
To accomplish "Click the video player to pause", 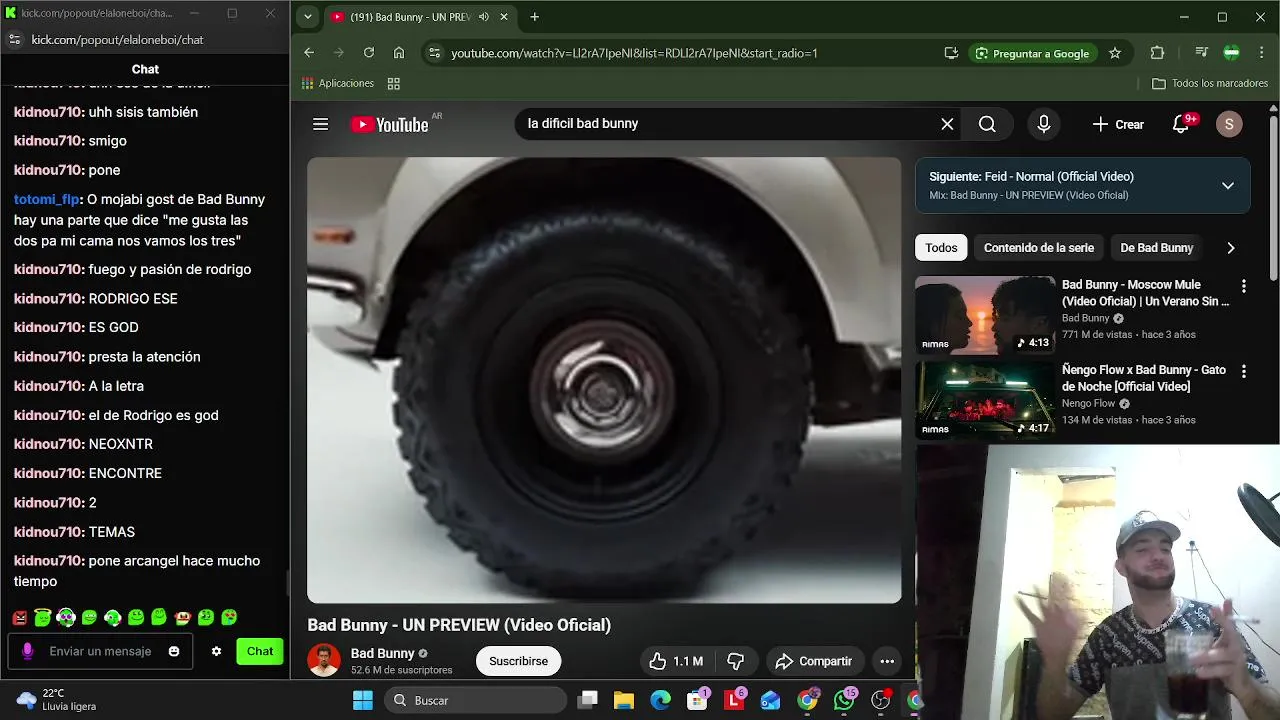I will point(604,380).
